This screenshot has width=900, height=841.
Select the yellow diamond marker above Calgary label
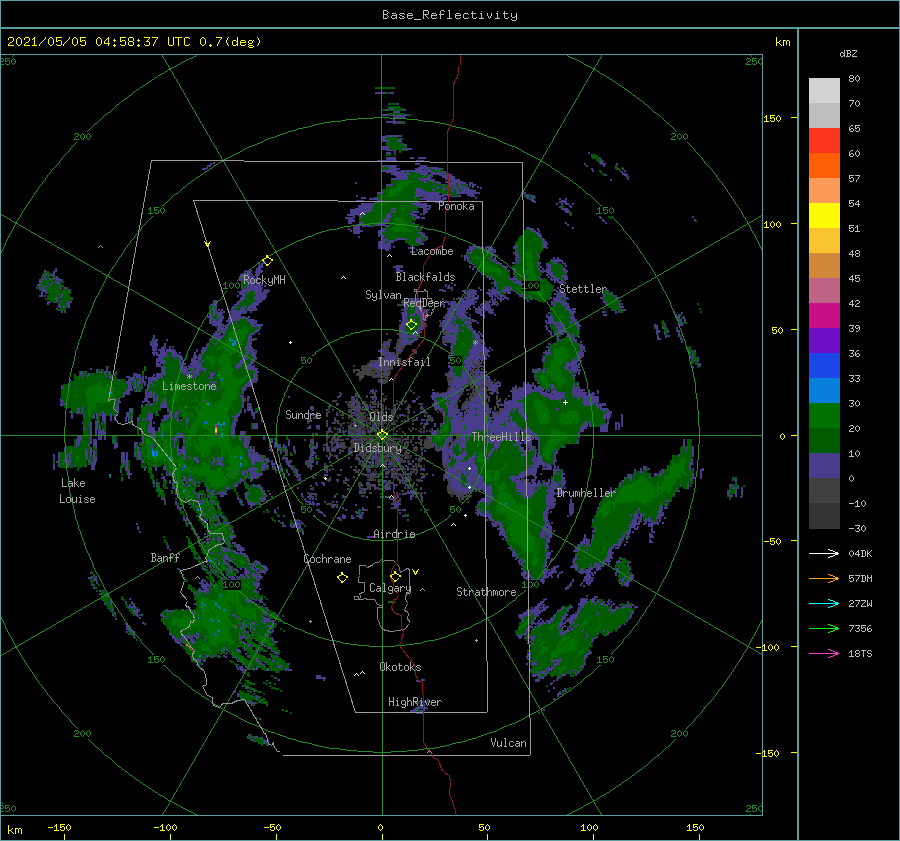point(395,576)
